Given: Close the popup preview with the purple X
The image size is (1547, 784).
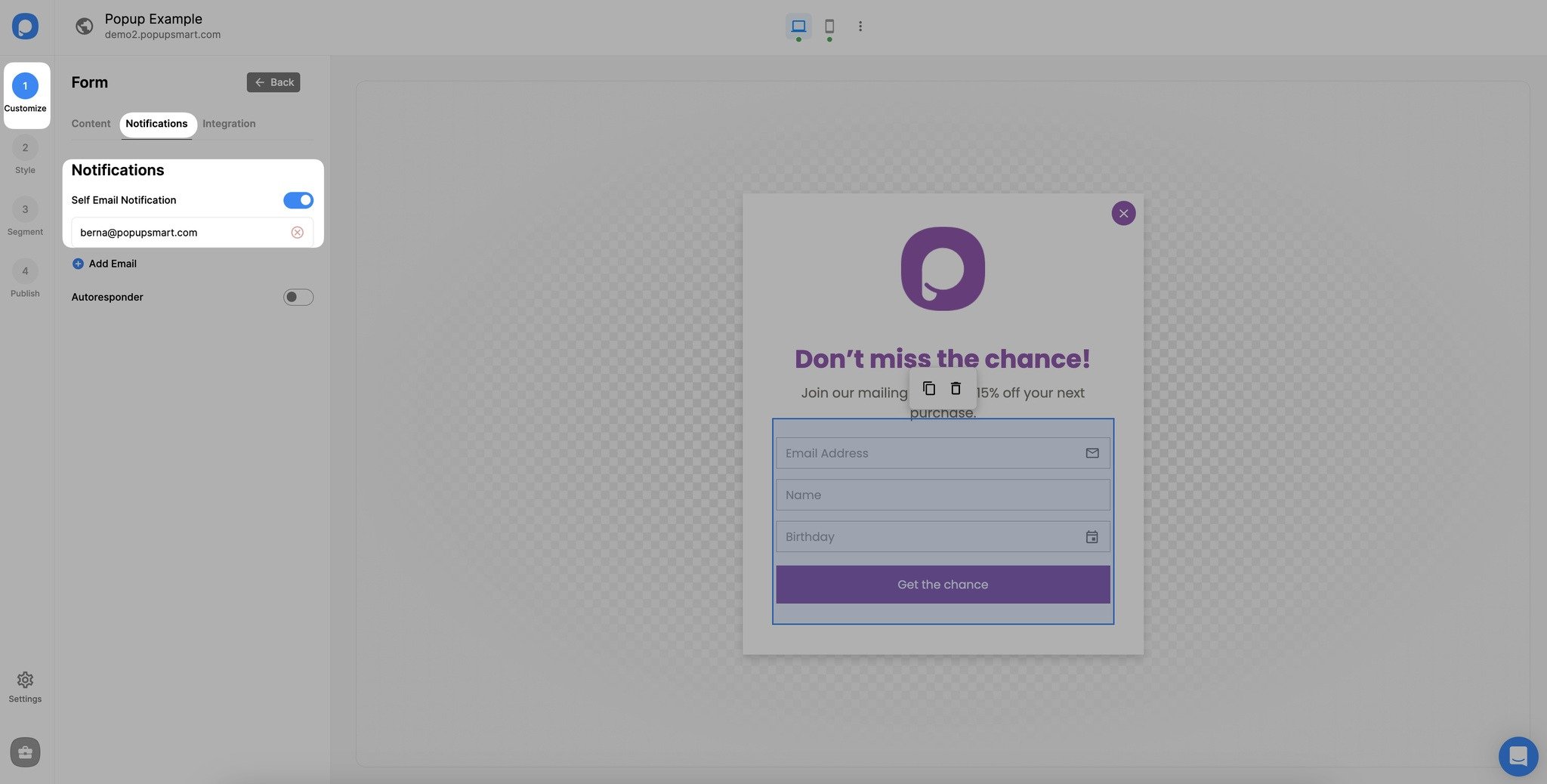Looking at the screenshot, I should tap(1123, 214).
